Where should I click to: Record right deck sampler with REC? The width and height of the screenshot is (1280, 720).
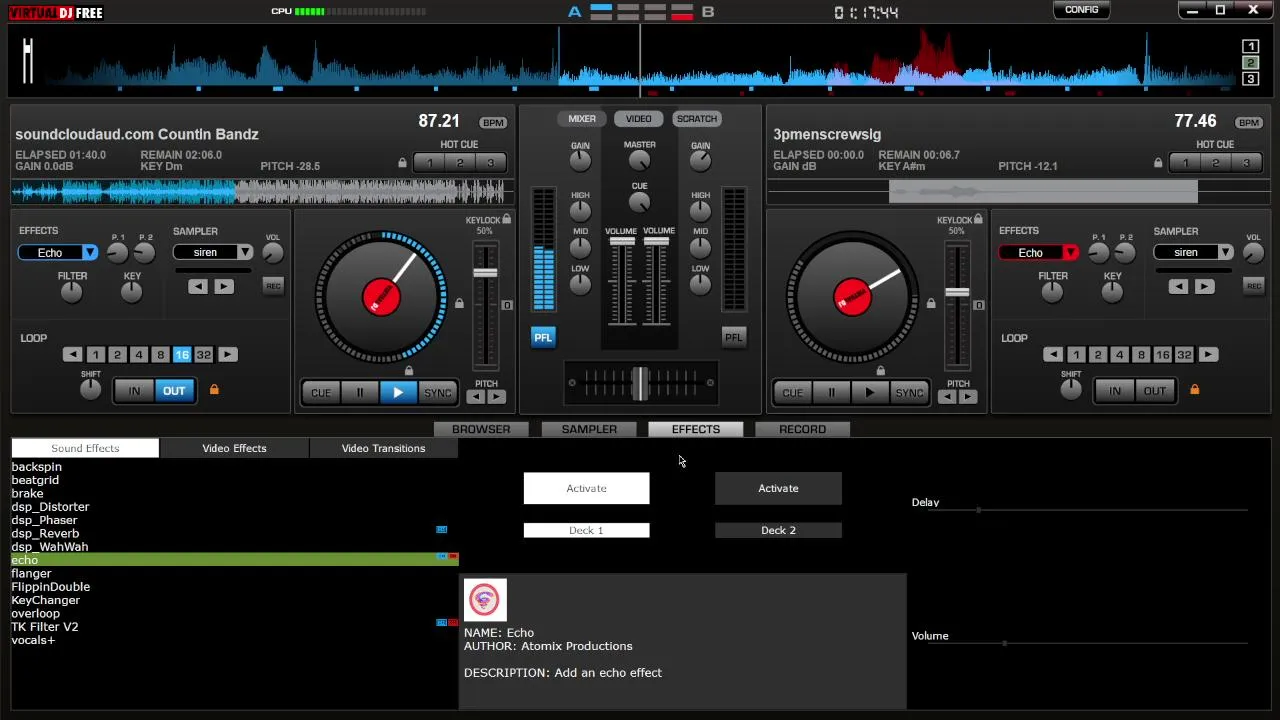click(x=1254, y=287)
